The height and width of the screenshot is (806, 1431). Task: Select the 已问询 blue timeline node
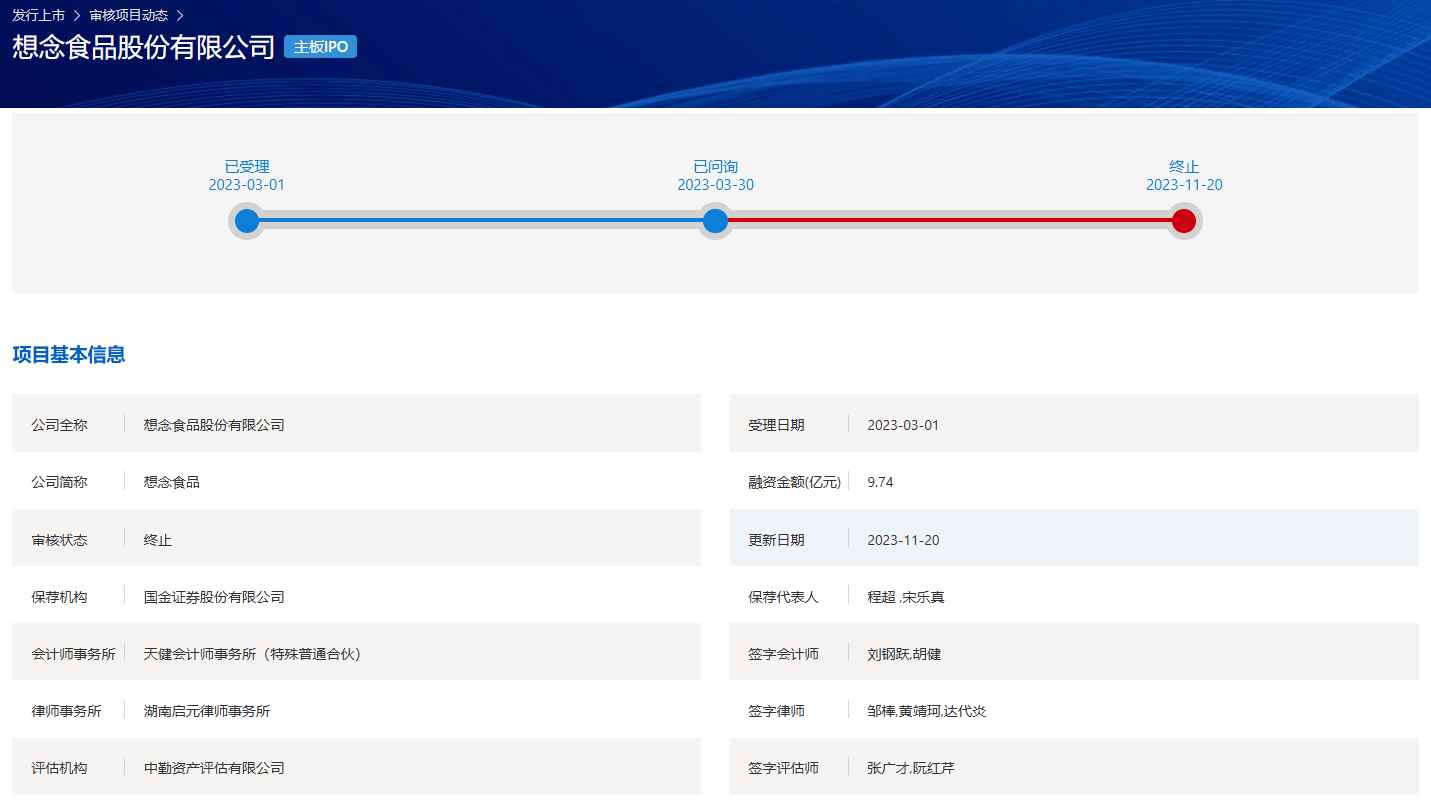point(715,221)
